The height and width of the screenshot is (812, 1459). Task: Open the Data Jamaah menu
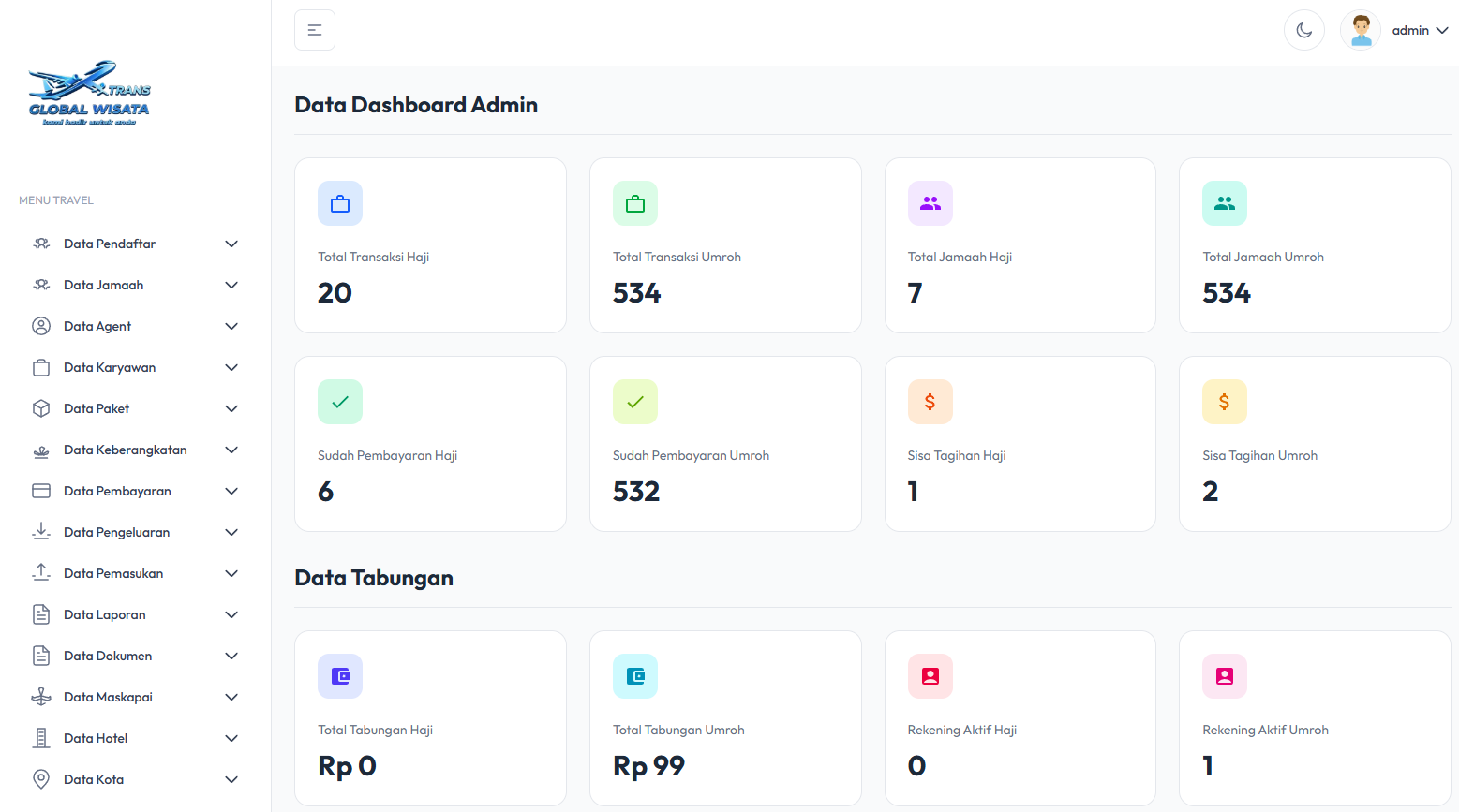[x=104, y=285]
